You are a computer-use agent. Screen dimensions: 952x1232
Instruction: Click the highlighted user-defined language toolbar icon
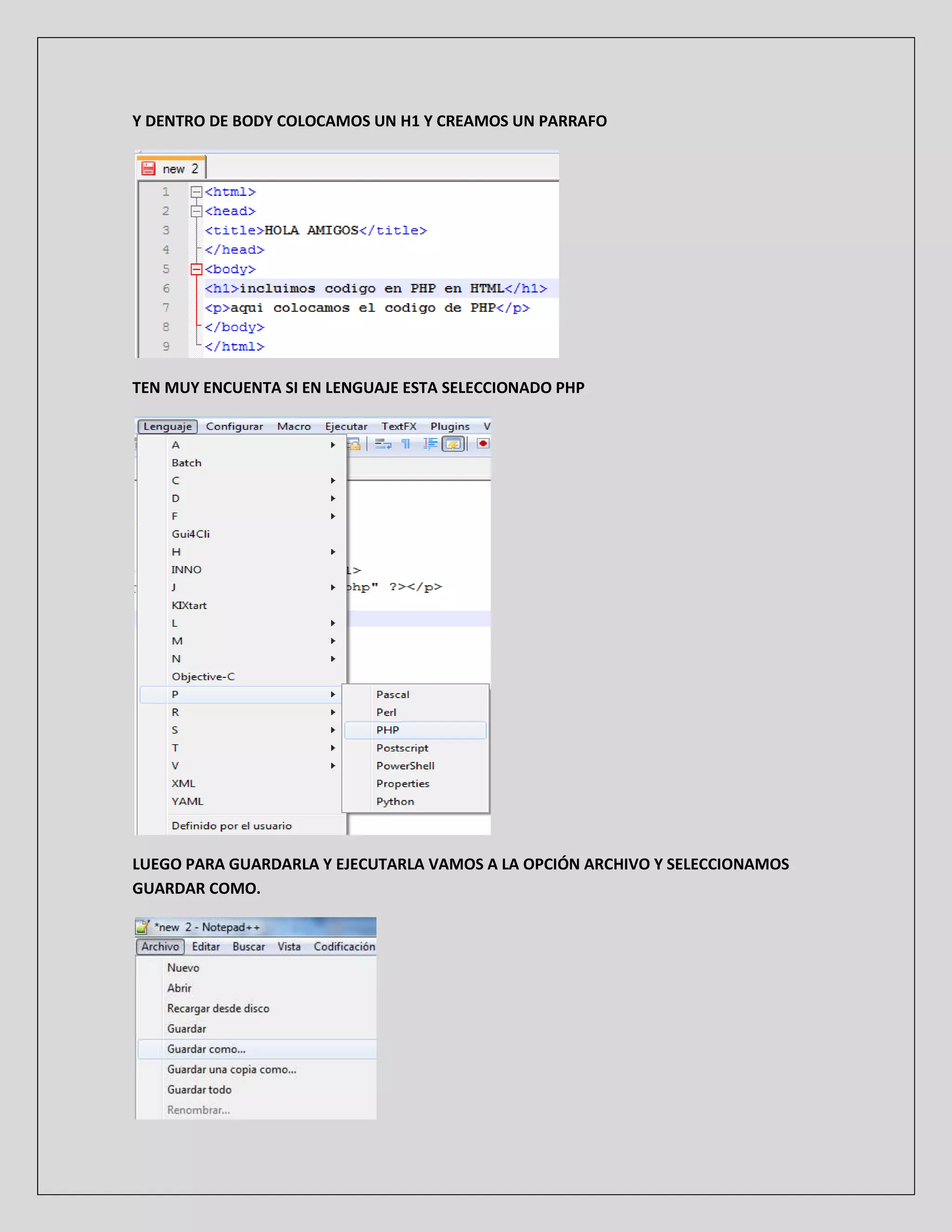(453, 444)
